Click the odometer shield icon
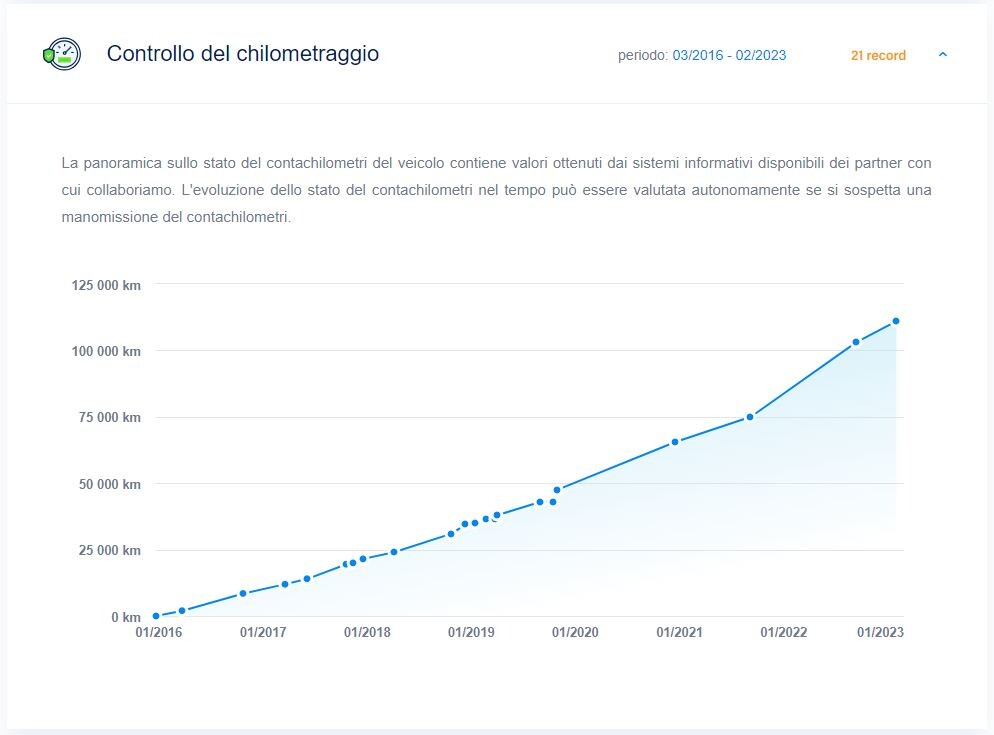 pos(61,54)
